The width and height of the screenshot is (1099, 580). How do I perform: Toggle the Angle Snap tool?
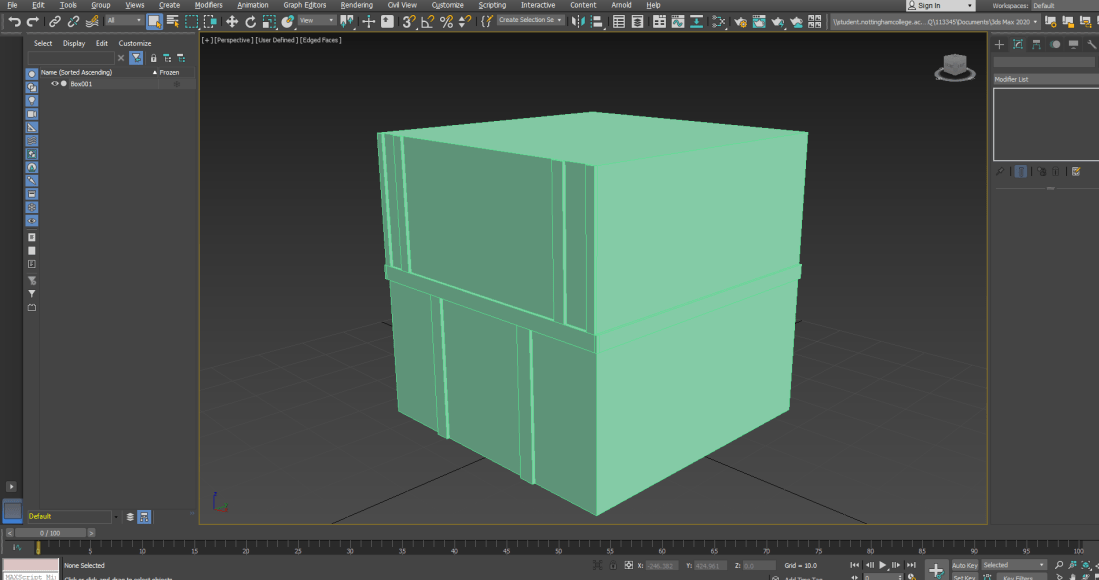tap(427, 21)
